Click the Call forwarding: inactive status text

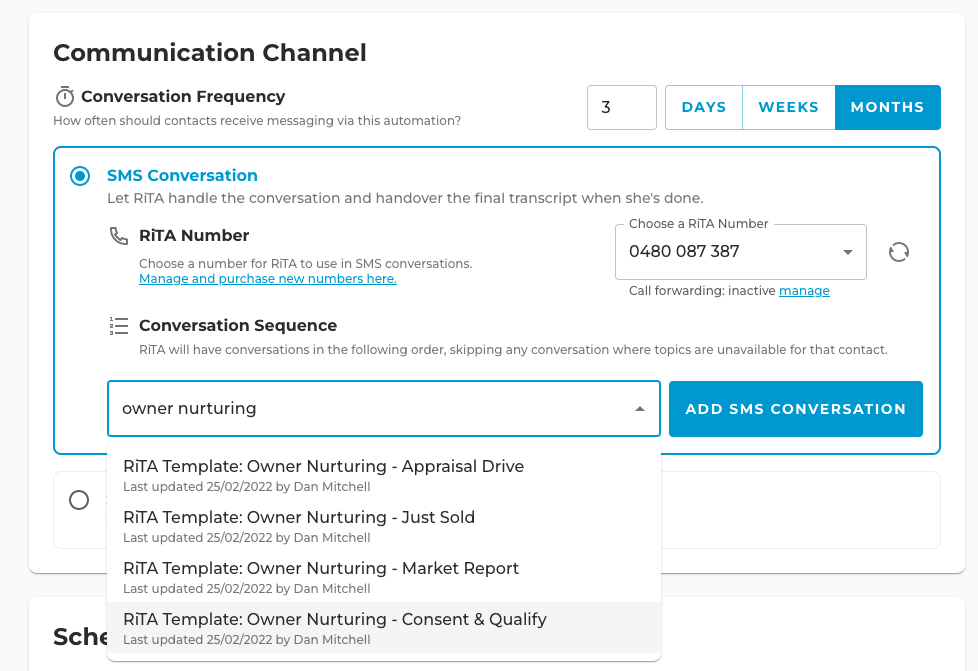click(702, 291)
